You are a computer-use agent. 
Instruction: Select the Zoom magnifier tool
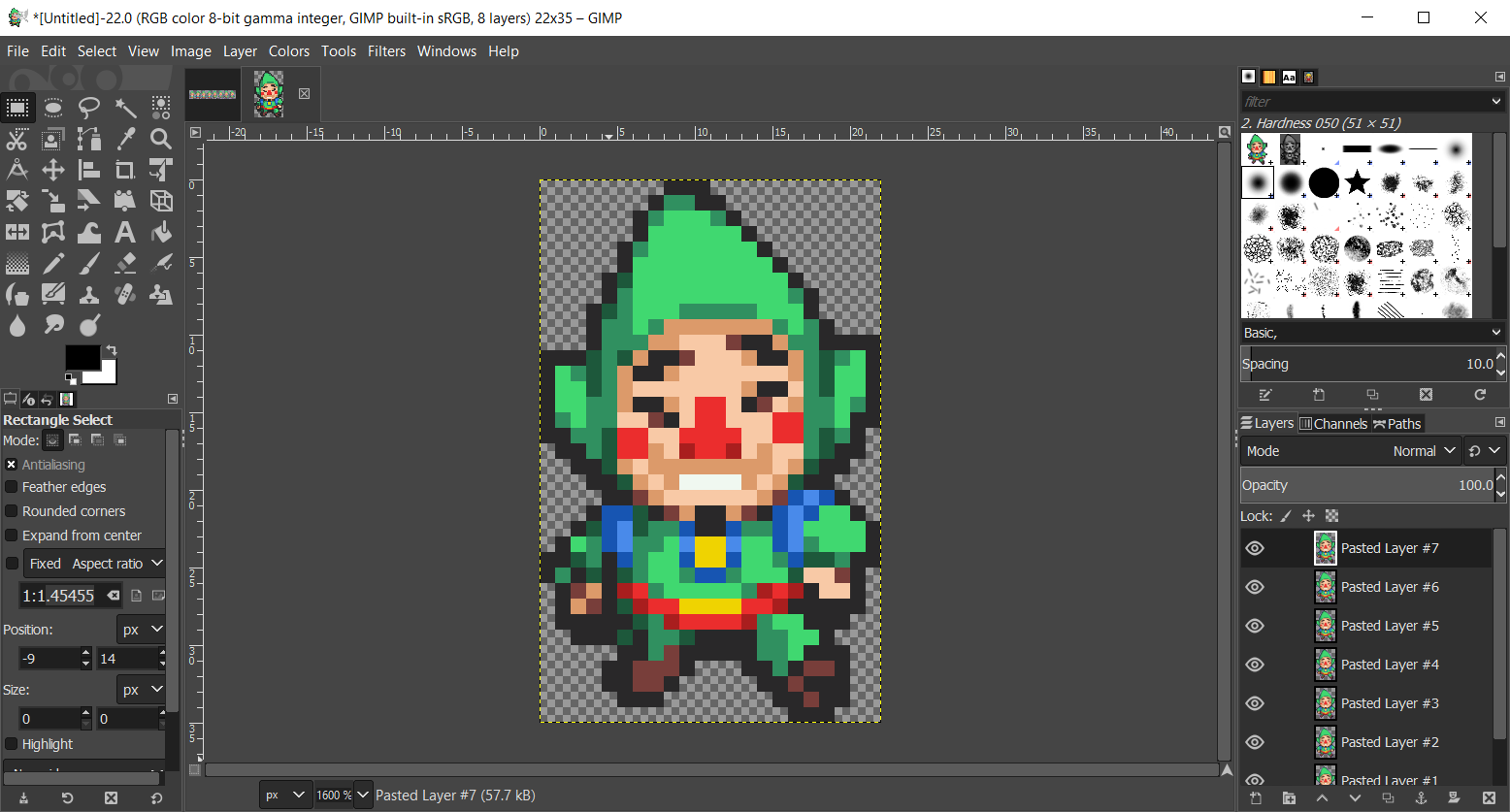161,139
